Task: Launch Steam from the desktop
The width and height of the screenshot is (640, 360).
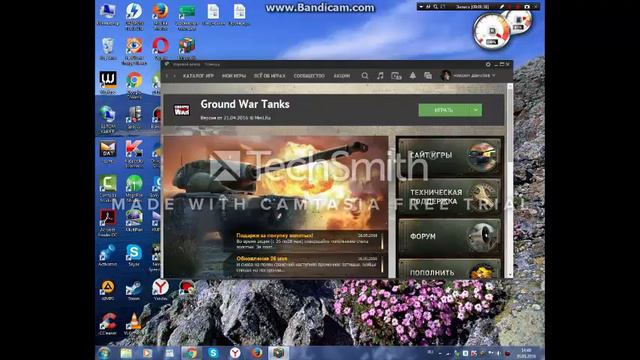Action: tap(134, 290)
